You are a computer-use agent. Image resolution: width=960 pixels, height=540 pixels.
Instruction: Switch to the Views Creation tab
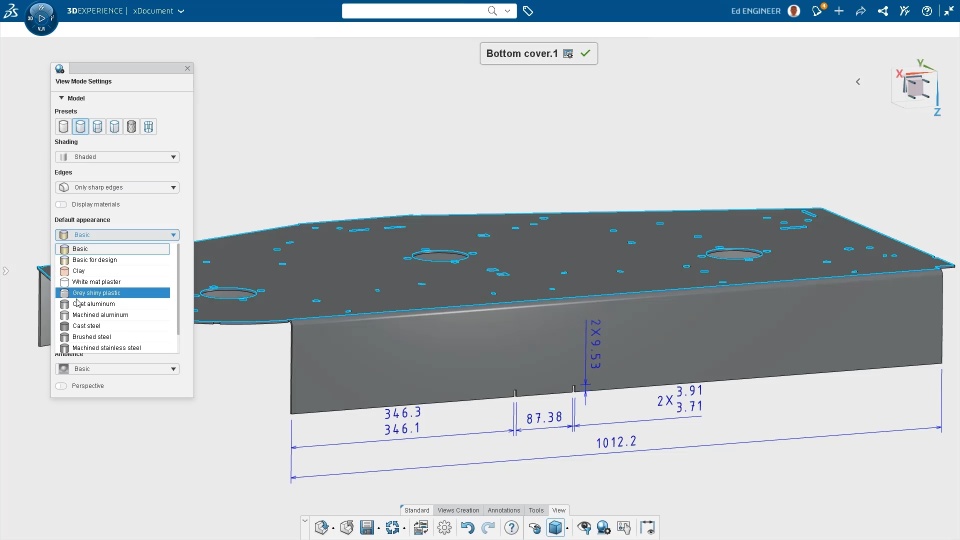[458, 510]
